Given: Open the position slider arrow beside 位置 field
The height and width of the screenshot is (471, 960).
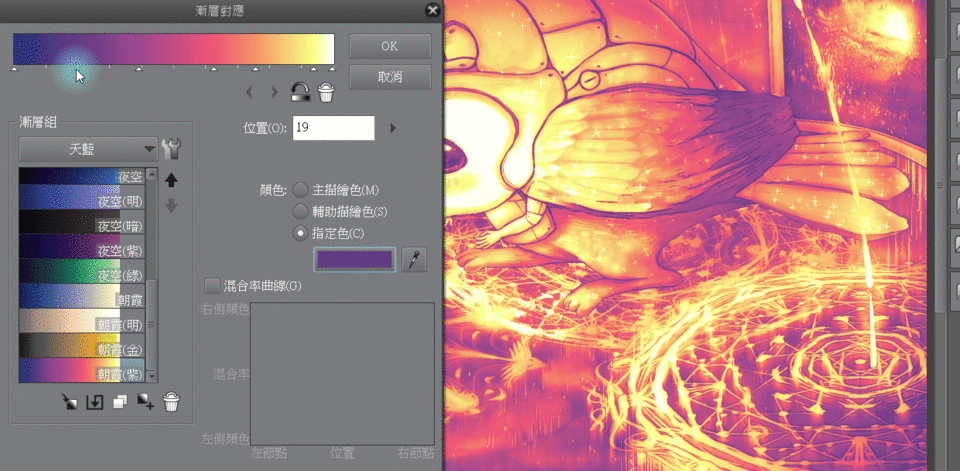Looking at the screenshot, I should [393, 128].
